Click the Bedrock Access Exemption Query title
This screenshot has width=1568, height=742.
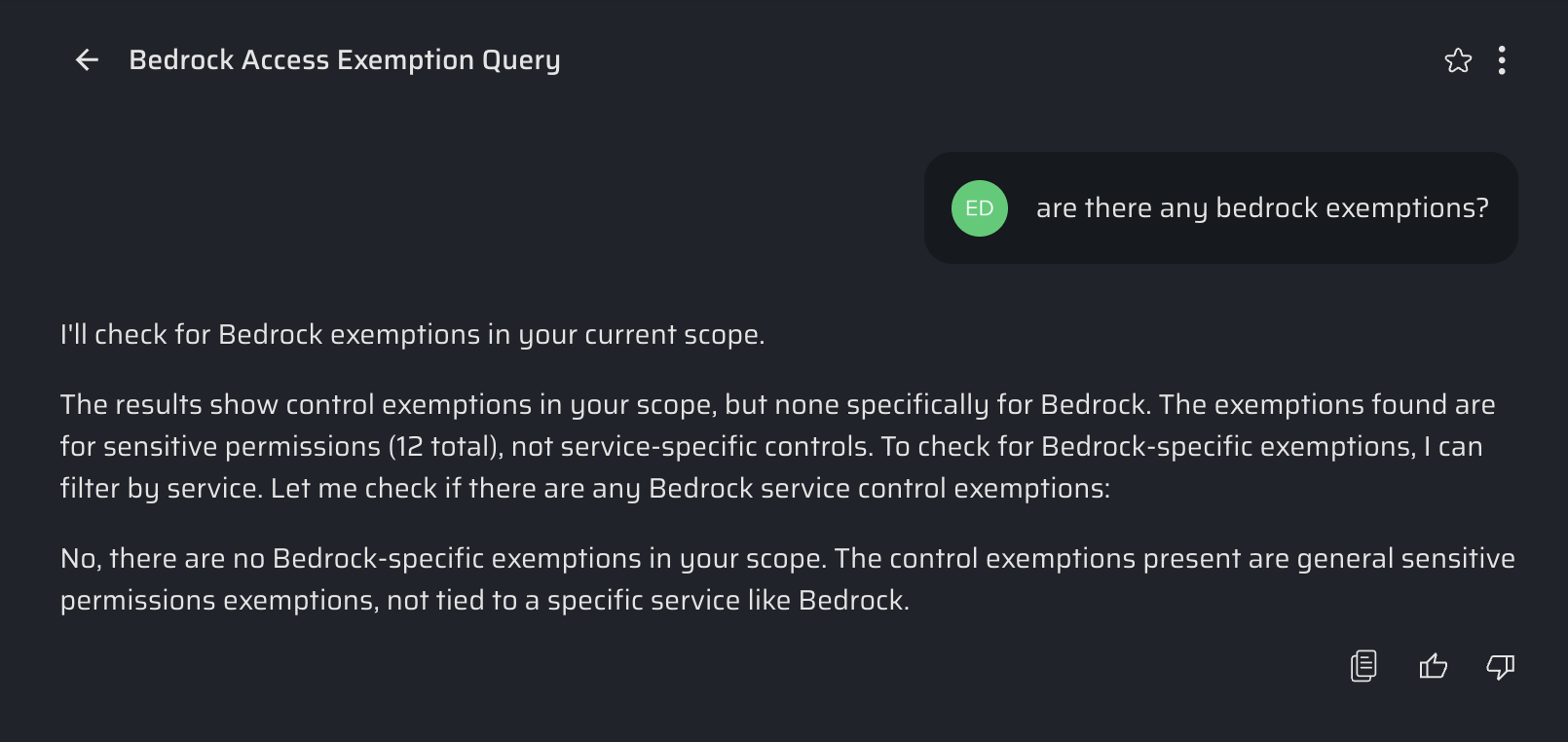point(344,60)
